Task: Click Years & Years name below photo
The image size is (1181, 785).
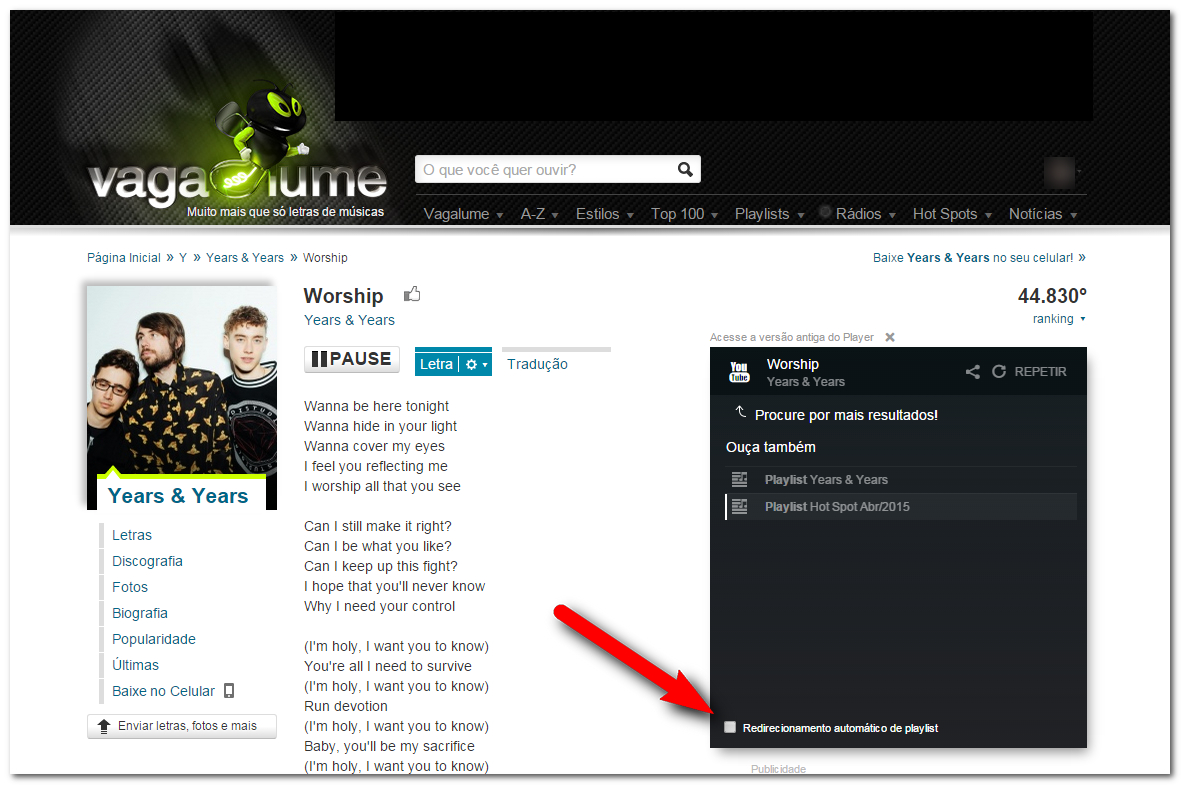Action: click(178, 496)
